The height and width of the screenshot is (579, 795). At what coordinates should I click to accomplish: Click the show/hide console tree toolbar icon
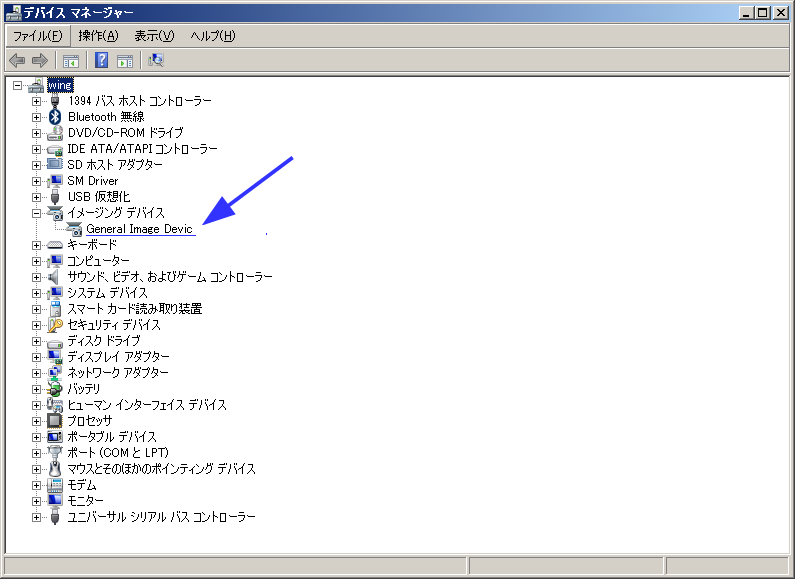pyautogui.click(x=71, y=61)
